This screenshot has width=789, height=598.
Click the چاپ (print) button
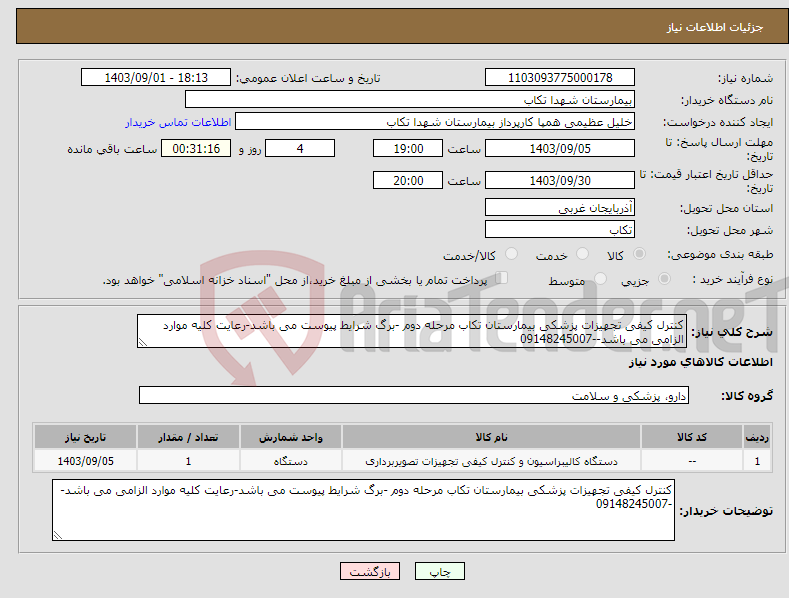[x=439, y=571]
